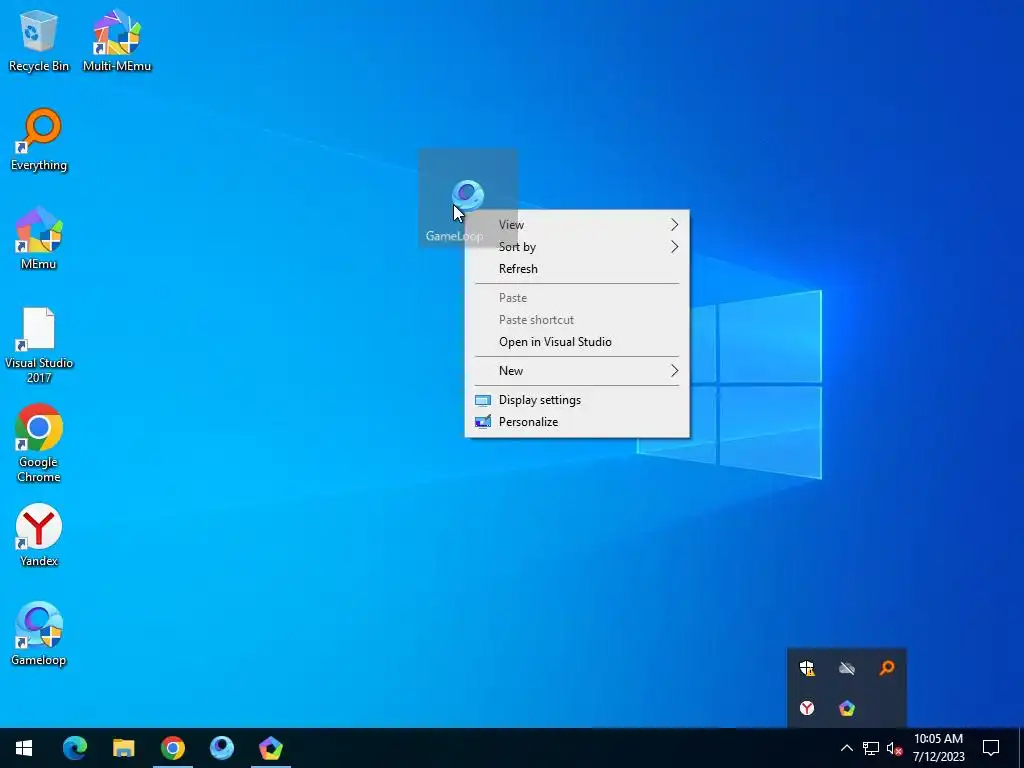The image size is (1024, 768).
Task: Open File Explorer from the taskbar
Action: [x=123, y=748]
